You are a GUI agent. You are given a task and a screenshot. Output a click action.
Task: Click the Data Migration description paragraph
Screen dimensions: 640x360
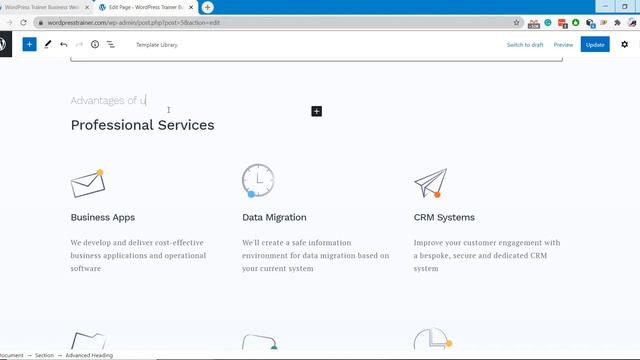tap(316, 256)
